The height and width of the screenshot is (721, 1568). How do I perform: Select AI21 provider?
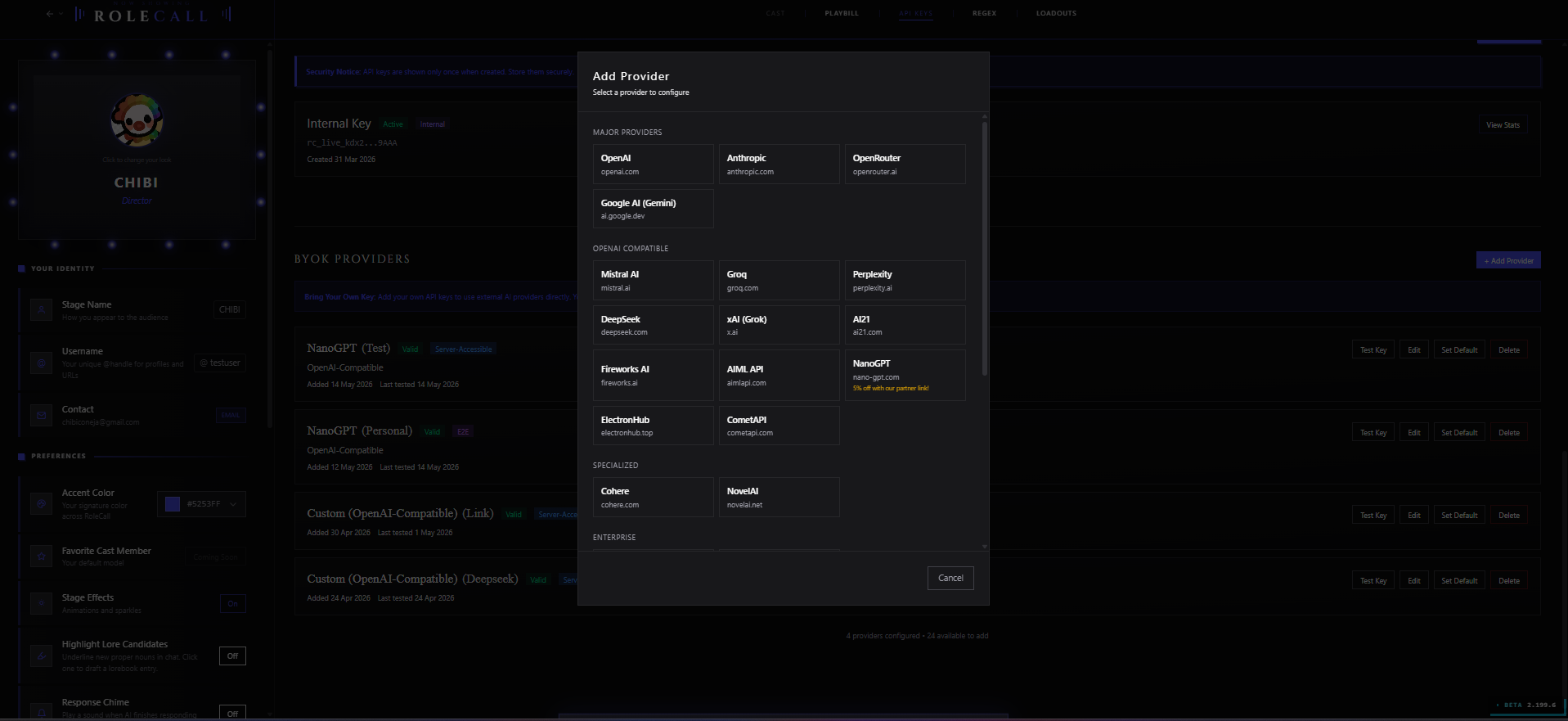[905, 325]
